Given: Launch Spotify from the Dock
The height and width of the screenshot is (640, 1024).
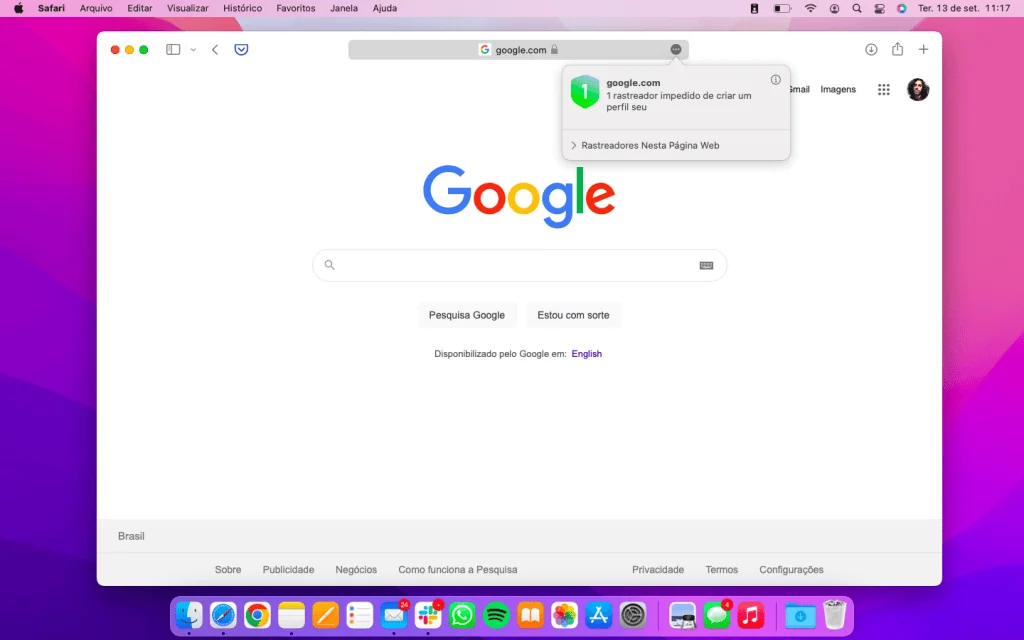Looking at the screenshot, I should pos(495,615).
